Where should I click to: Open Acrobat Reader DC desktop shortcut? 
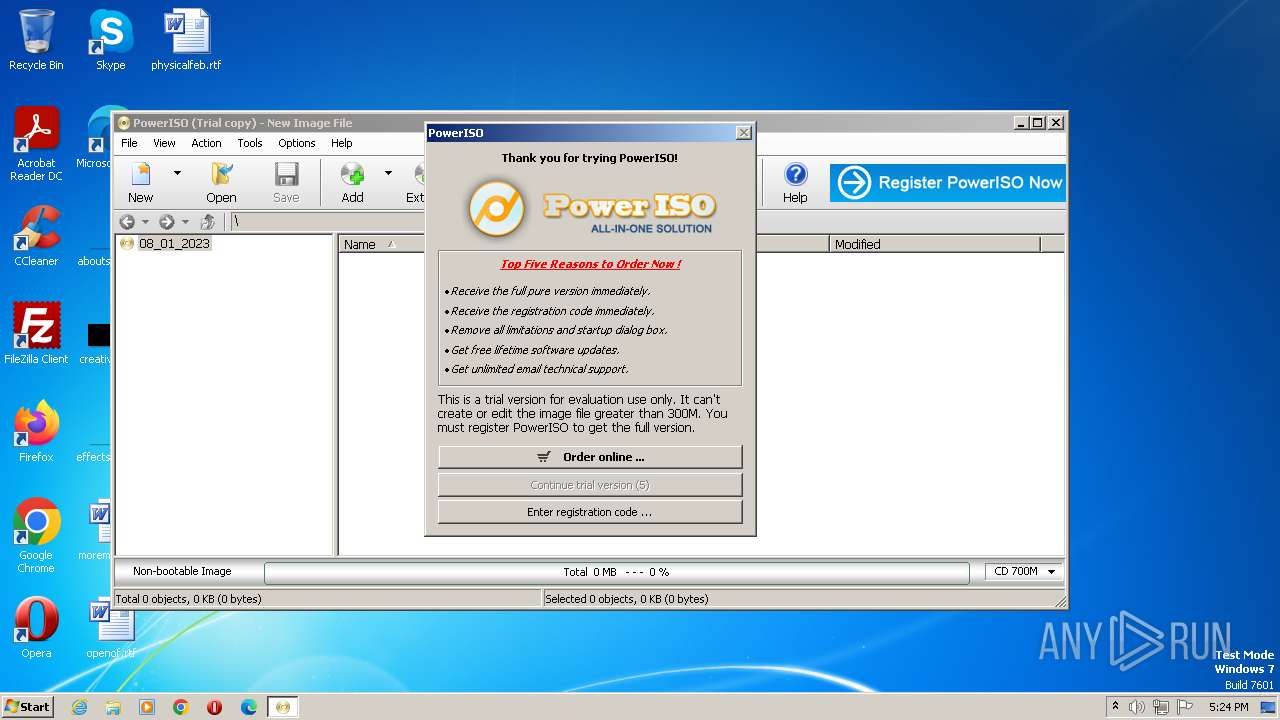pyautogui.click(x=36, y=144)
